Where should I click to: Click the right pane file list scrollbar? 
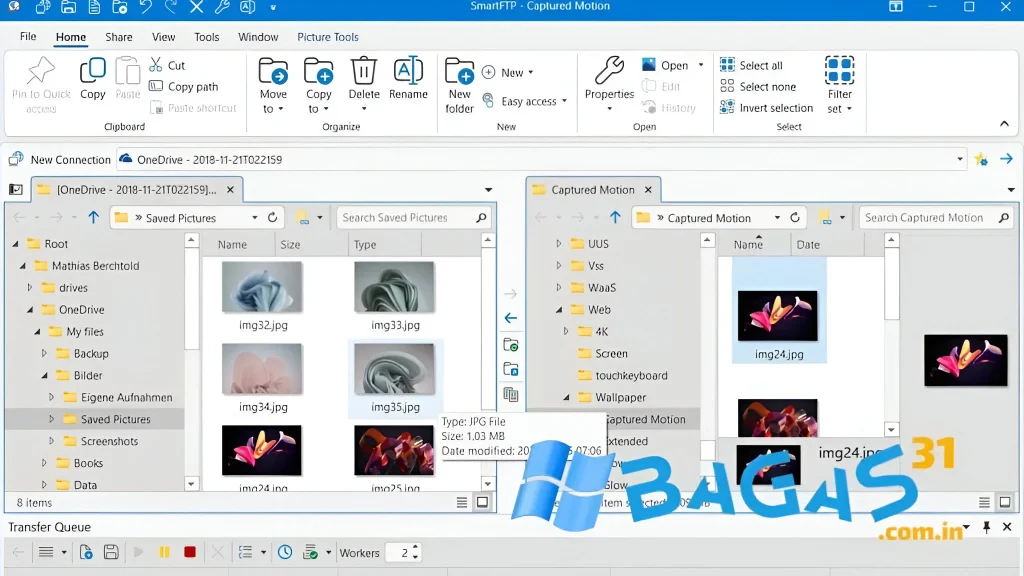891,334
